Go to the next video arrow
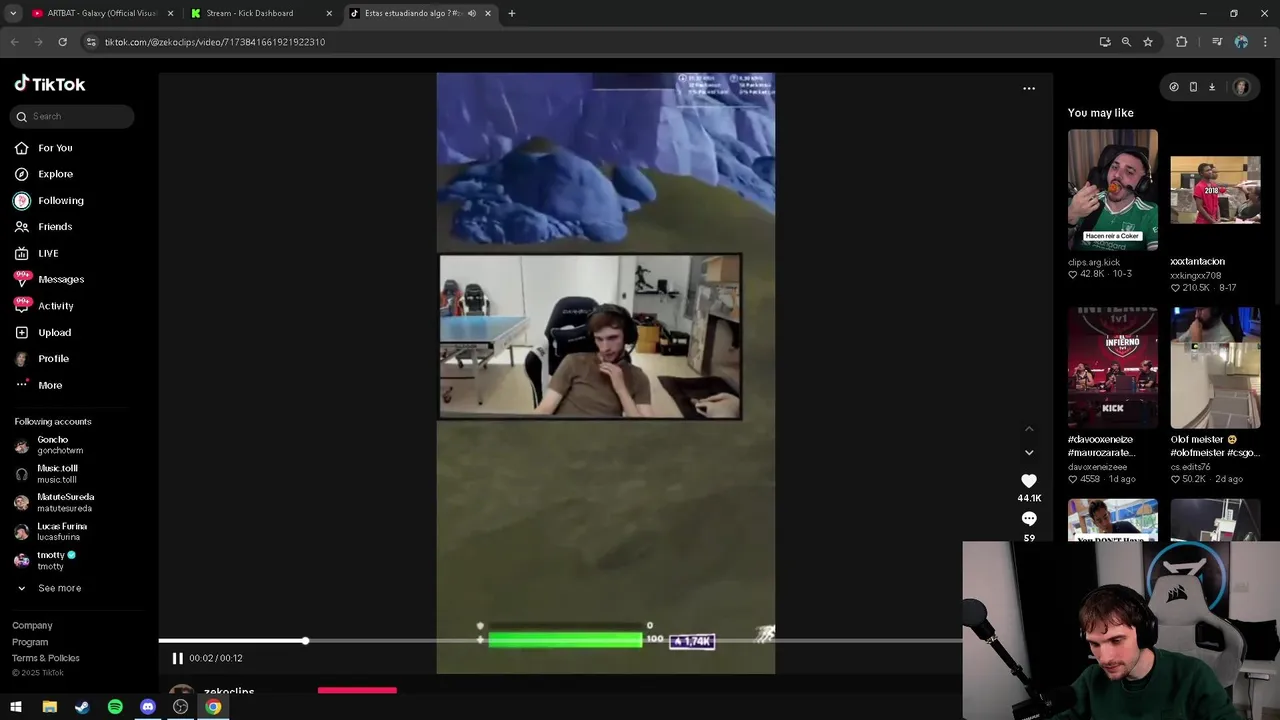 click(1029, 453)
